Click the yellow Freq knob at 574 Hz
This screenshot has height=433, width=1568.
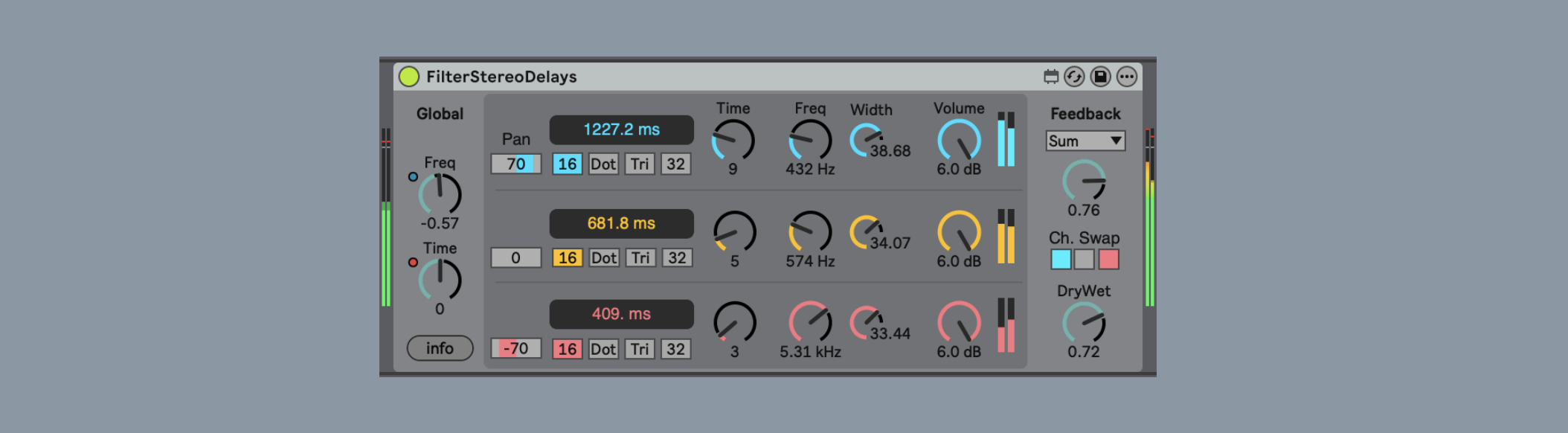pos(810,232)
